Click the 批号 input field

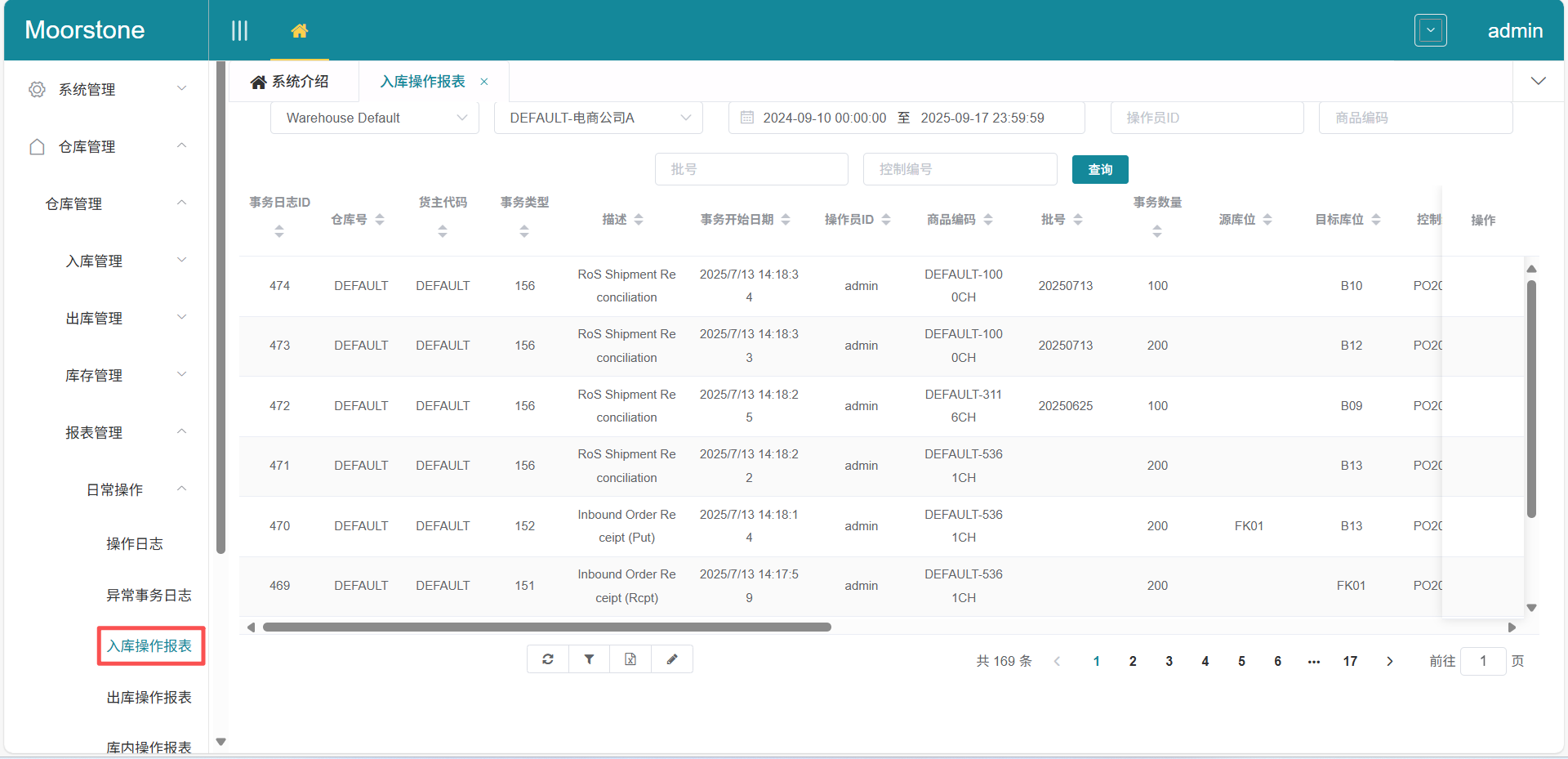(x=751, y=169)
